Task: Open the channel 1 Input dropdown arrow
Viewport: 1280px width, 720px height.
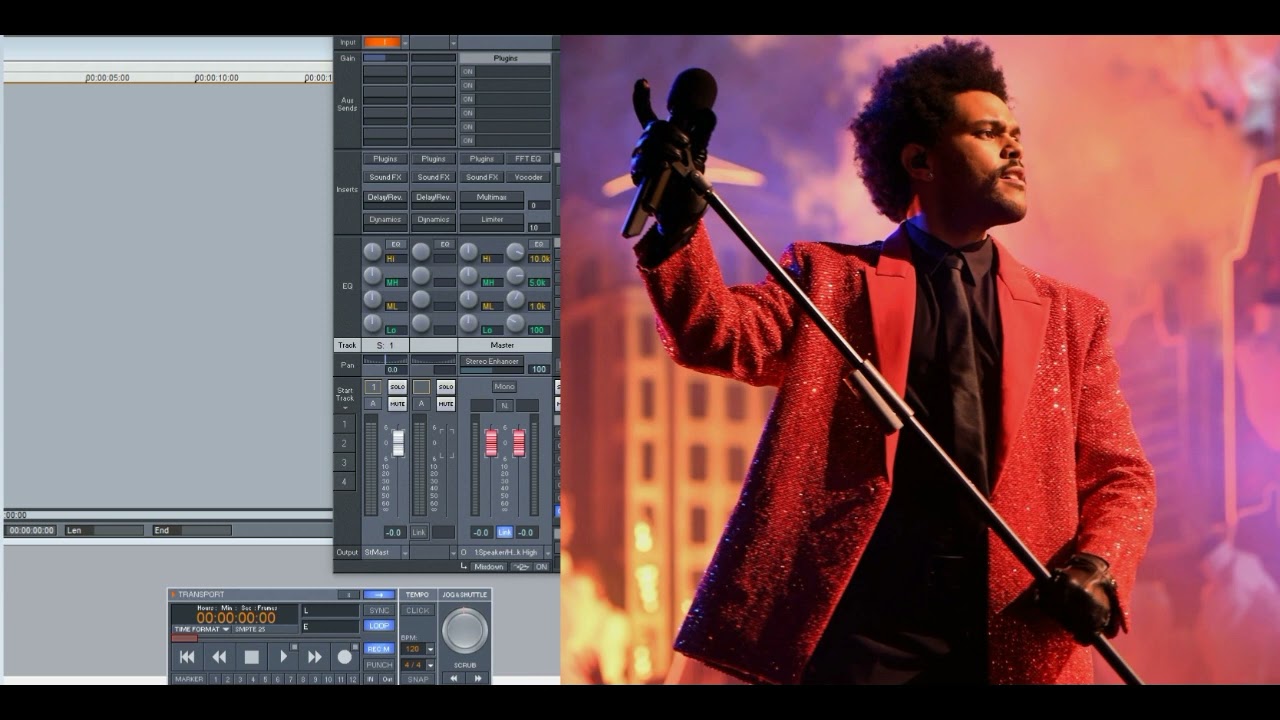Action: tap(405, 43)
